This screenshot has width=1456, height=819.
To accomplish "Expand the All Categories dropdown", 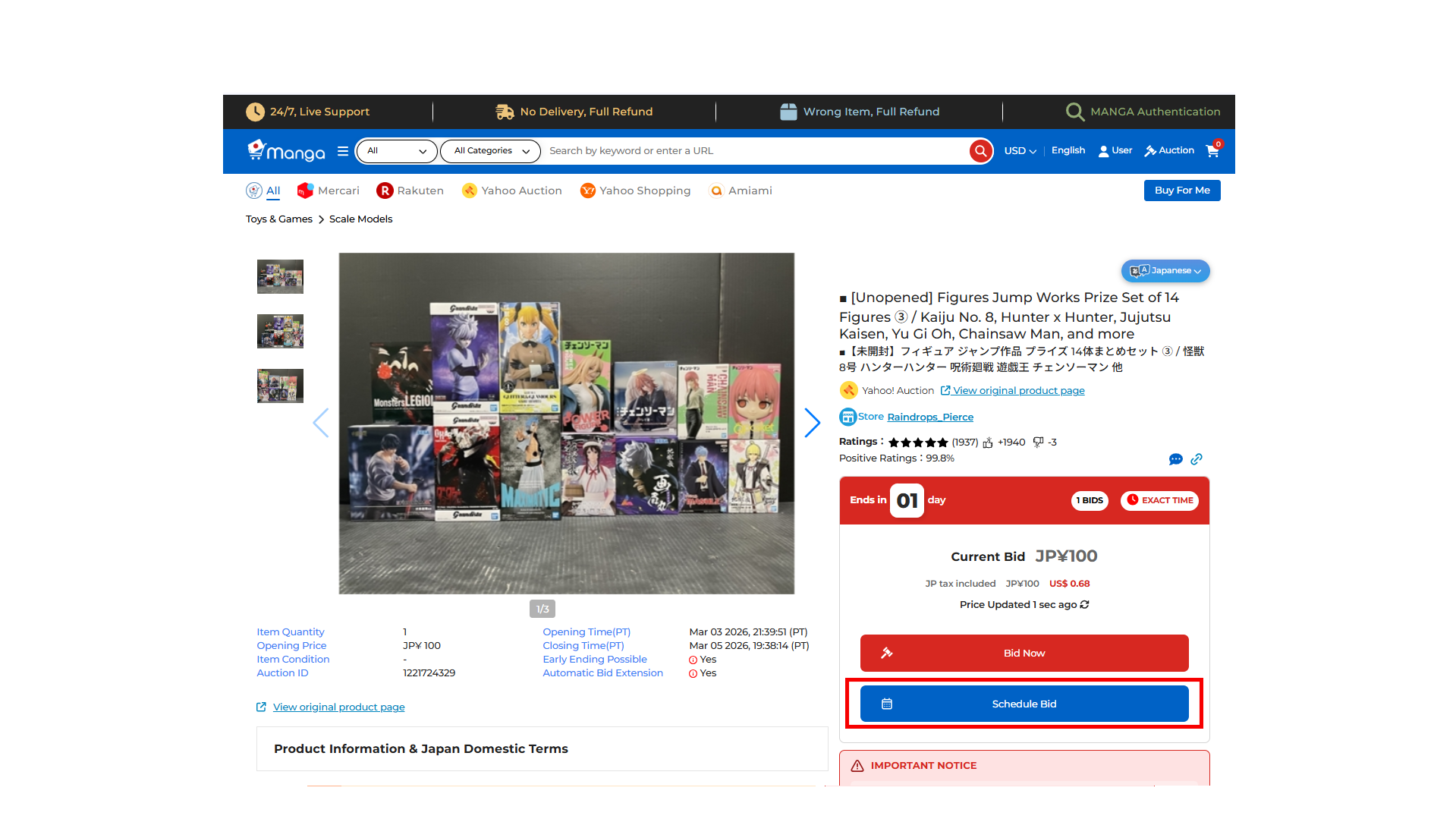I will click(x=491, y=151).
